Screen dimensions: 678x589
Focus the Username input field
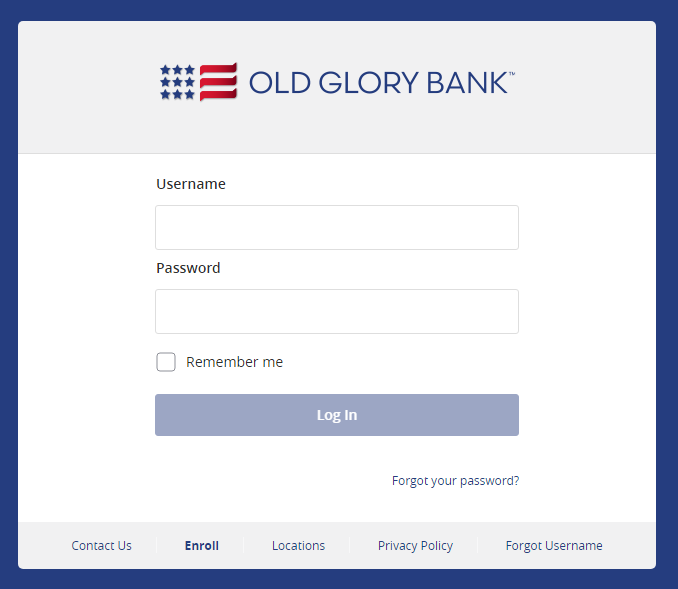click(337, 227)
